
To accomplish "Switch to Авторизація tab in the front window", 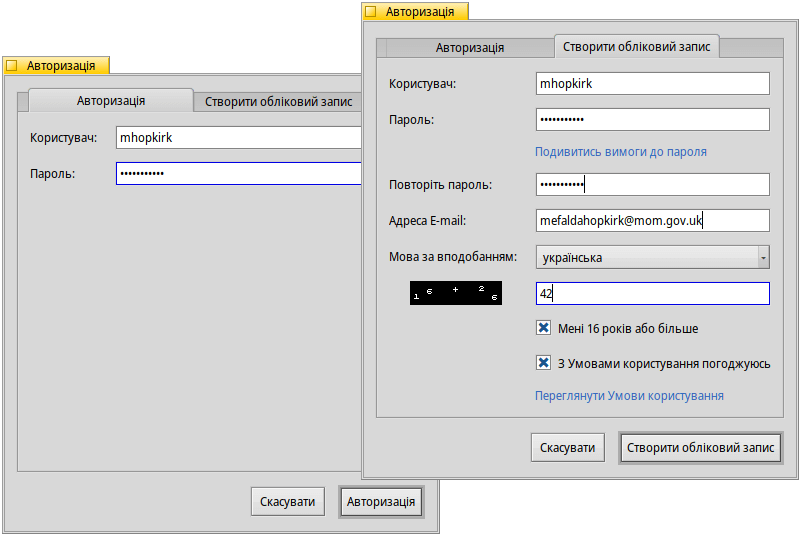I will pyautogui.click(x=470, y=48).
